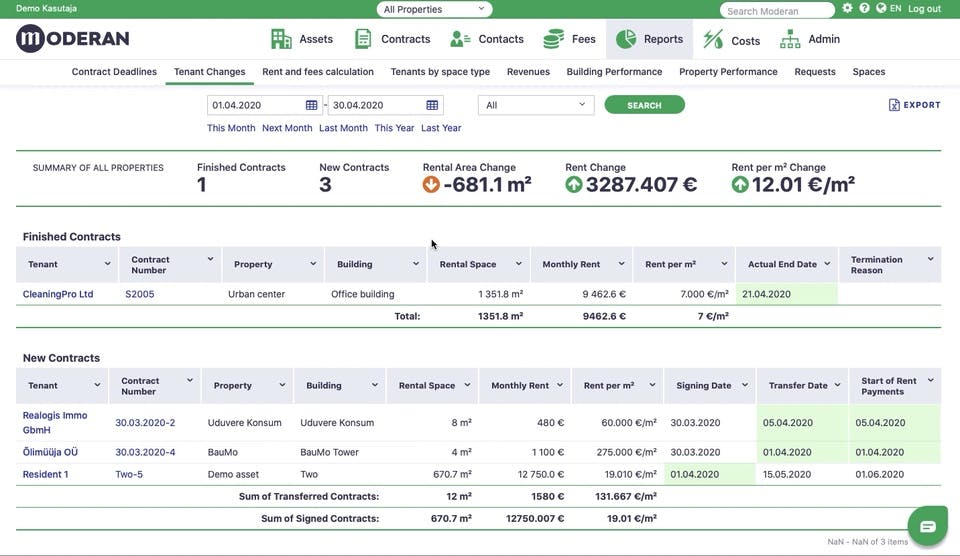Open tenant Ölimüüja OÜ
Screen dimensions: 960x556
pos(50,452)
